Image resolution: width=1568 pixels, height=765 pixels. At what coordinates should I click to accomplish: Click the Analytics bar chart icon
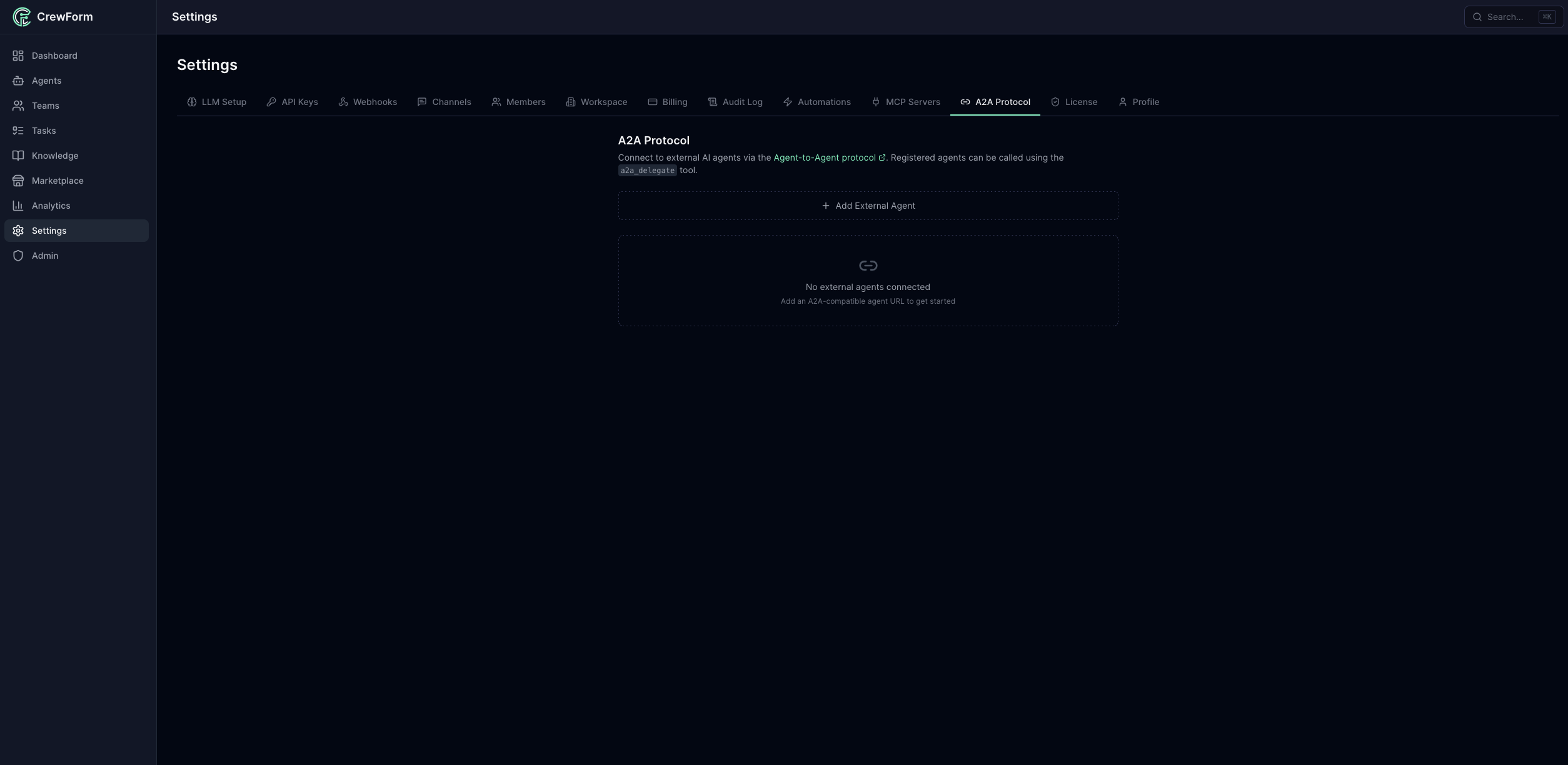pos(18,206)
